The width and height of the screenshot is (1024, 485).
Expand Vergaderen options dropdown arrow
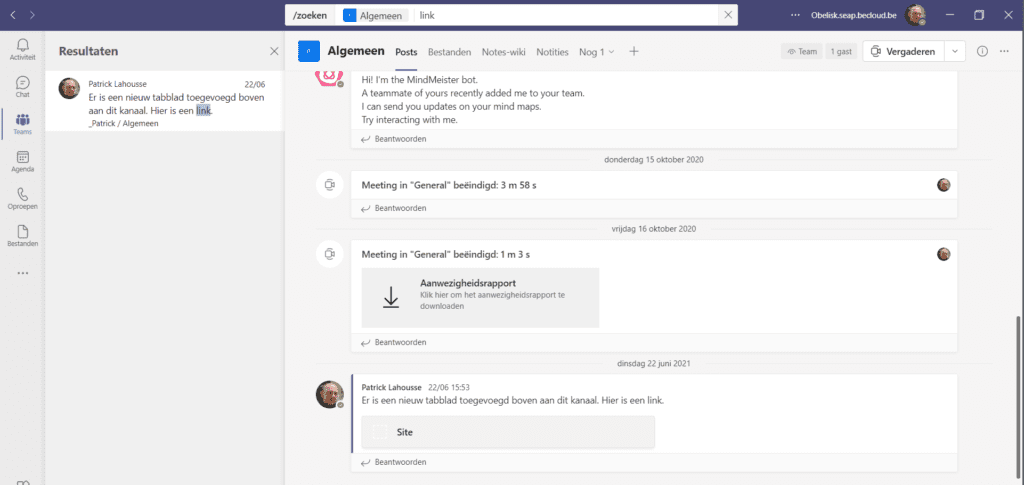point(955,52)
